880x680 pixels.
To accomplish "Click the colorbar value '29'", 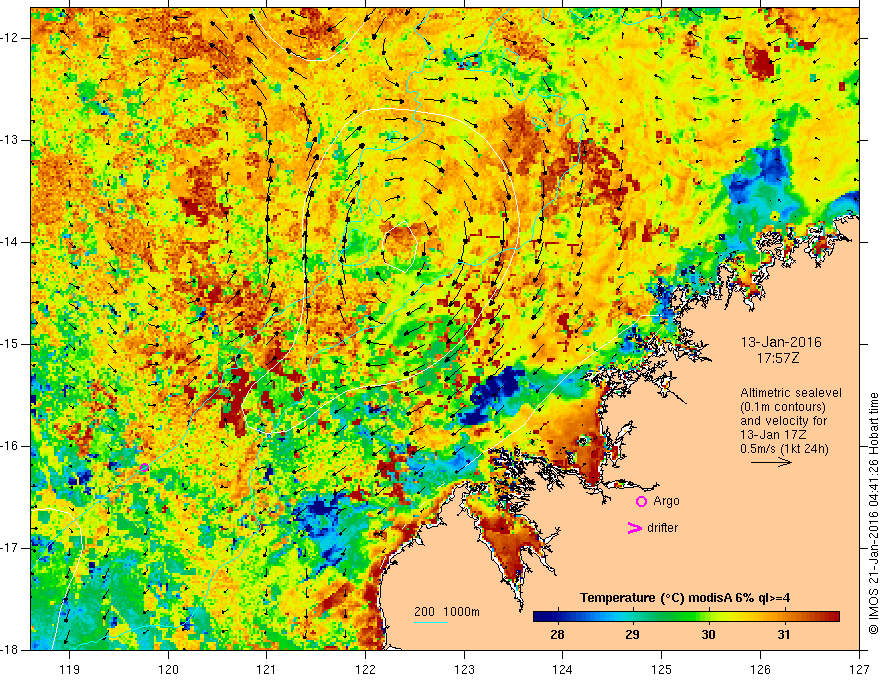I will (632, 635).
